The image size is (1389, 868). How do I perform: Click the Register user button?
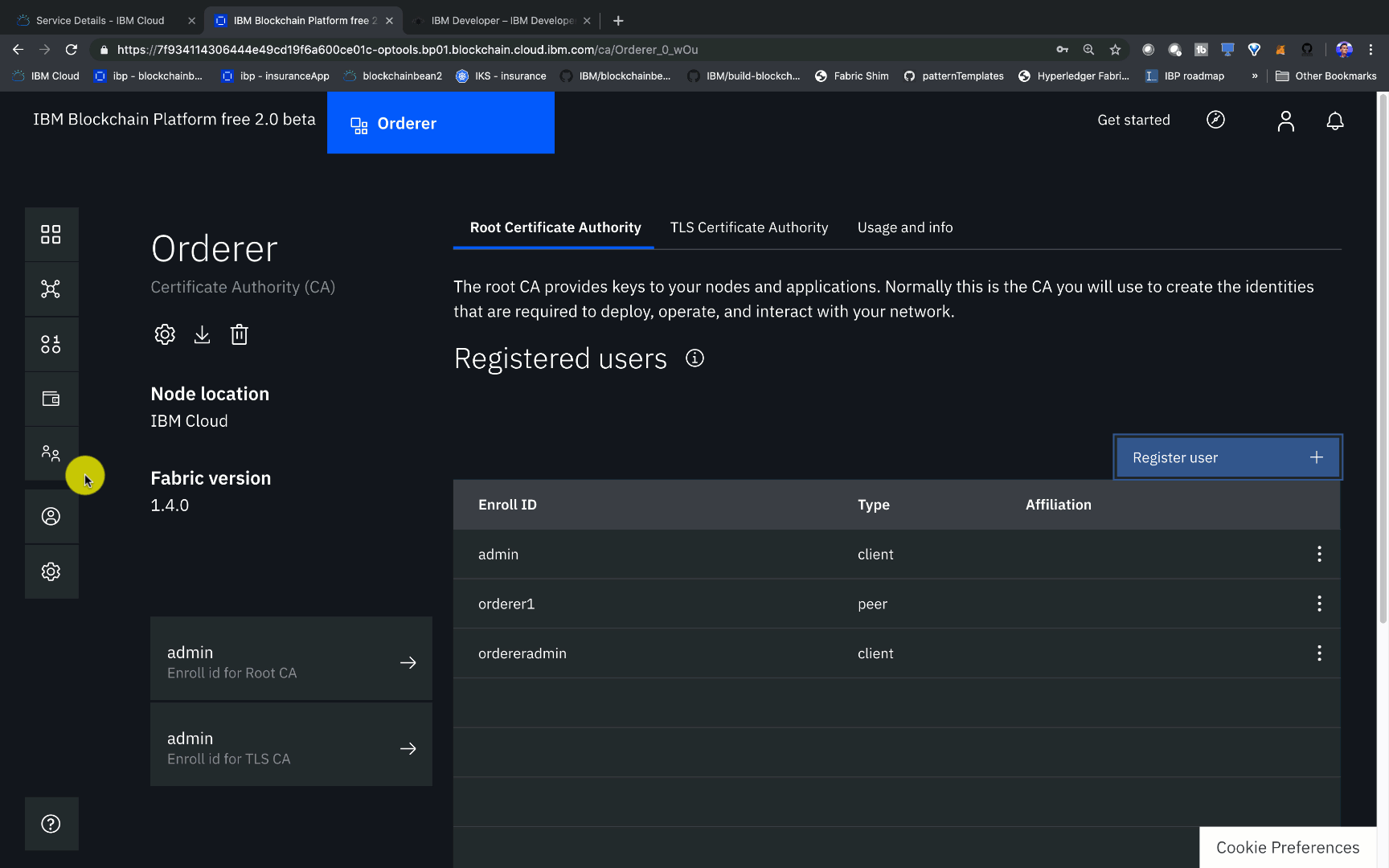click(1227, 457)
